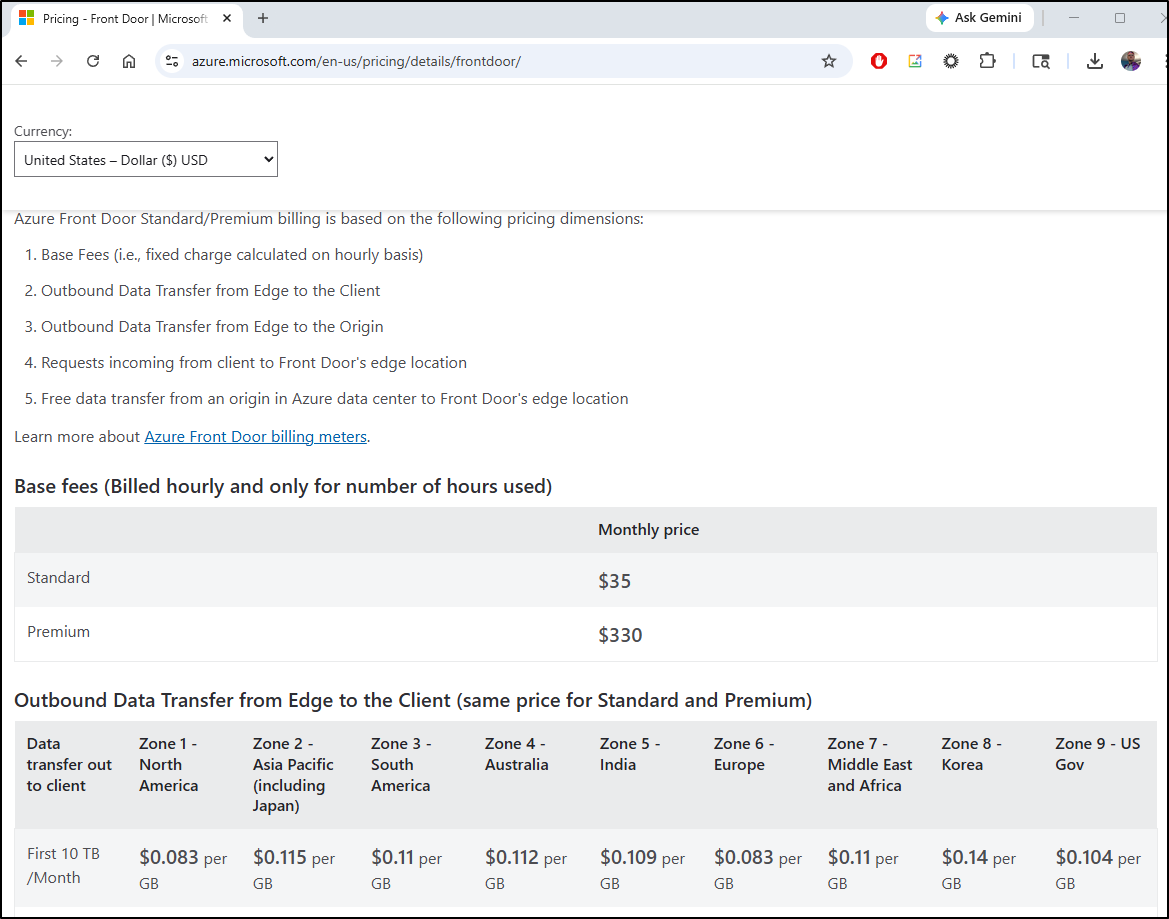Bookmark this page with the star icon
Image resolution: width=1169 pixels, height=919 pixels.
(828, 61)
